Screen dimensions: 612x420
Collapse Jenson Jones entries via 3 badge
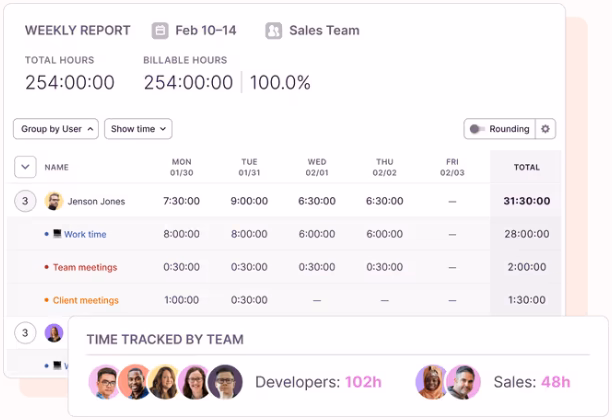tap(25, 201)
